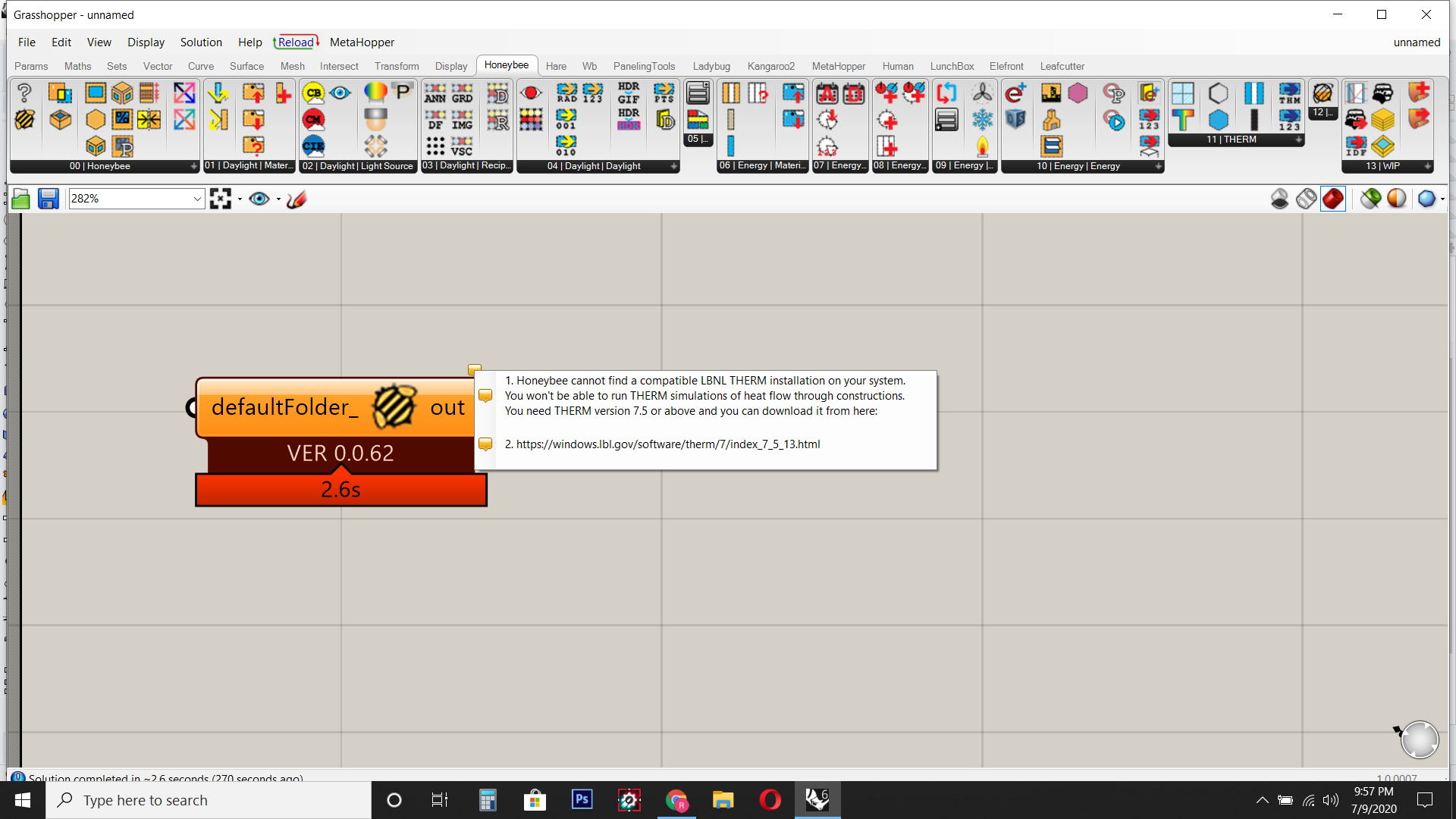Select the pink hexagon energy icon
Screen dimensions: 1456x819
(x=1078, y=93)
